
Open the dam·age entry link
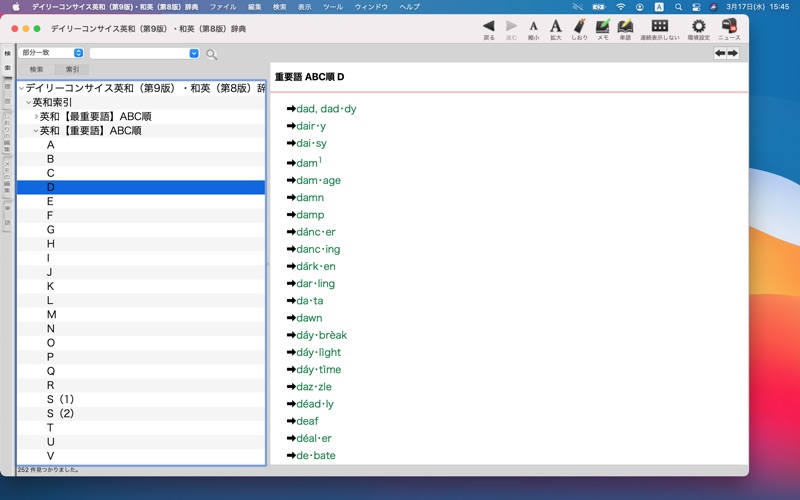click(318, 180)
